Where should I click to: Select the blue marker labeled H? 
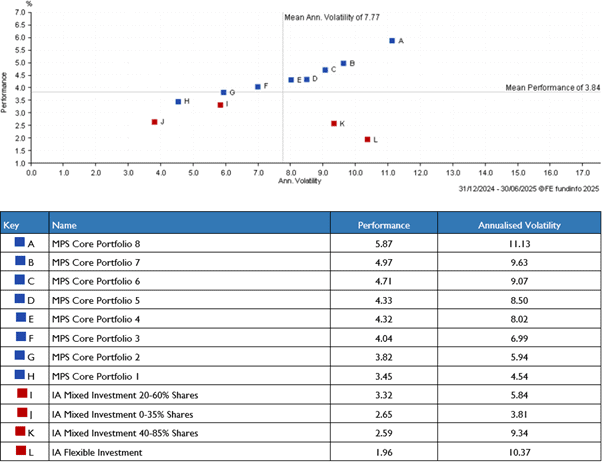178,101
